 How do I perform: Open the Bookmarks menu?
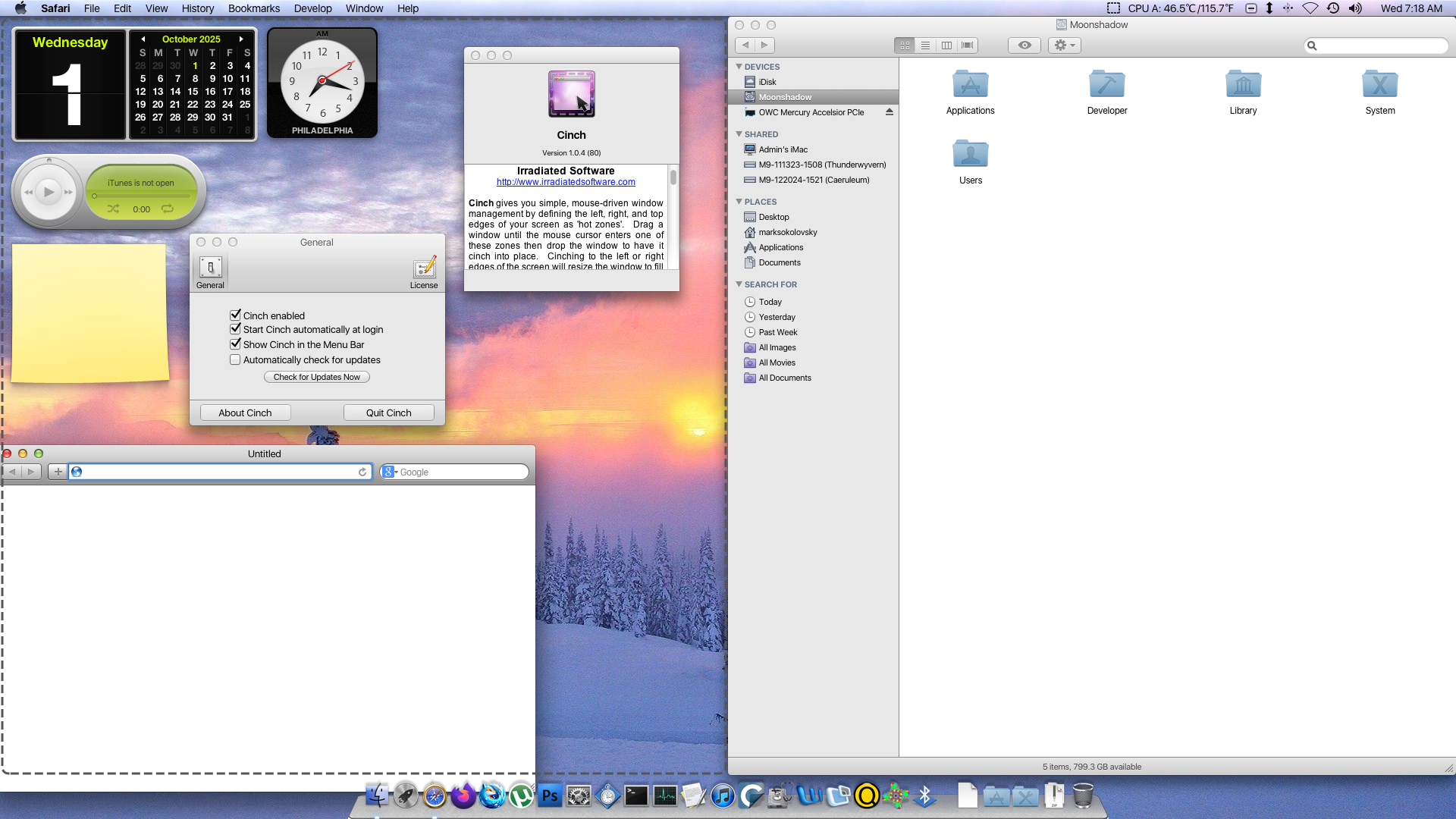253,8
